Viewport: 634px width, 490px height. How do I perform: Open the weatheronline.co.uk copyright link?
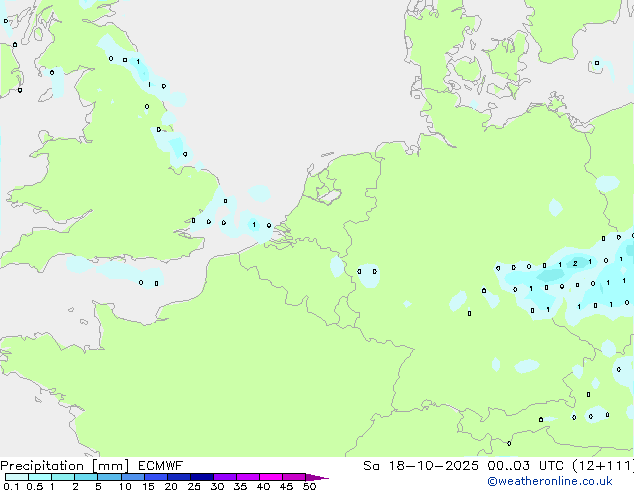[x=550, y=481]
